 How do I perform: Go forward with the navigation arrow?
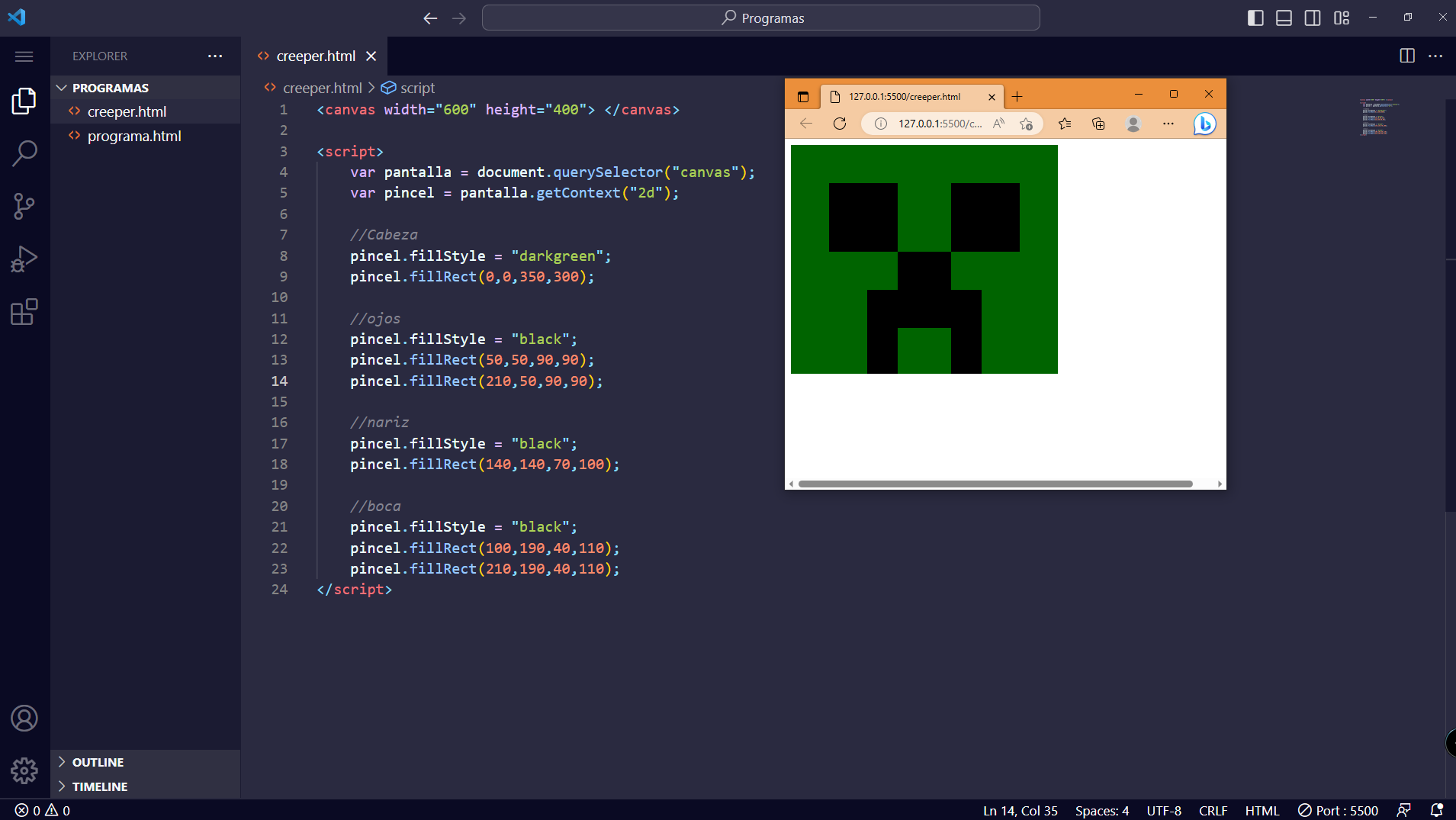459,18
